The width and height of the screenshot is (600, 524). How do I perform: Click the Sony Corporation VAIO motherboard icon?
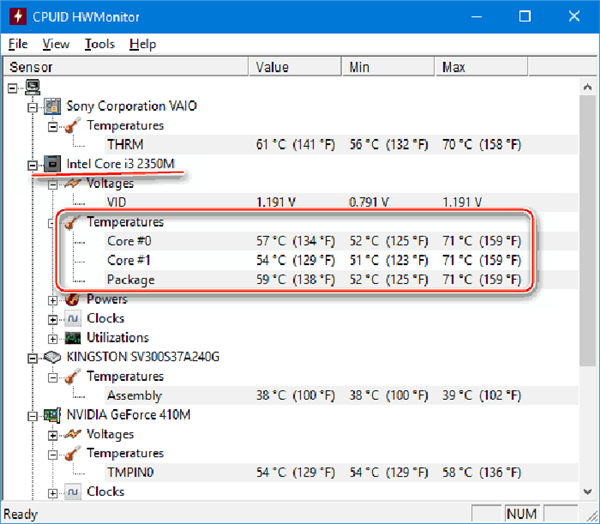pyautogui.click(x=52, y=106)
